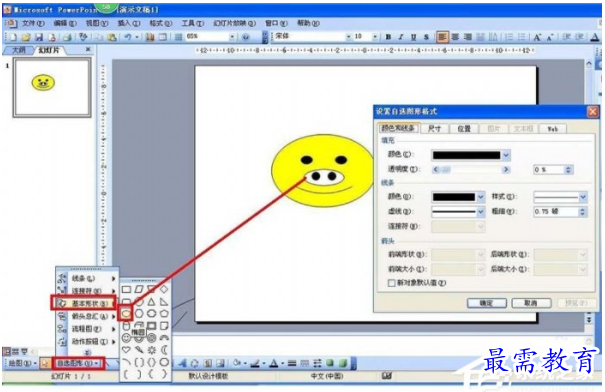Screen dimensions: 605x392
Task: Click the Insert WordArt icon on drawing toolbar
Action: [183, 363]
